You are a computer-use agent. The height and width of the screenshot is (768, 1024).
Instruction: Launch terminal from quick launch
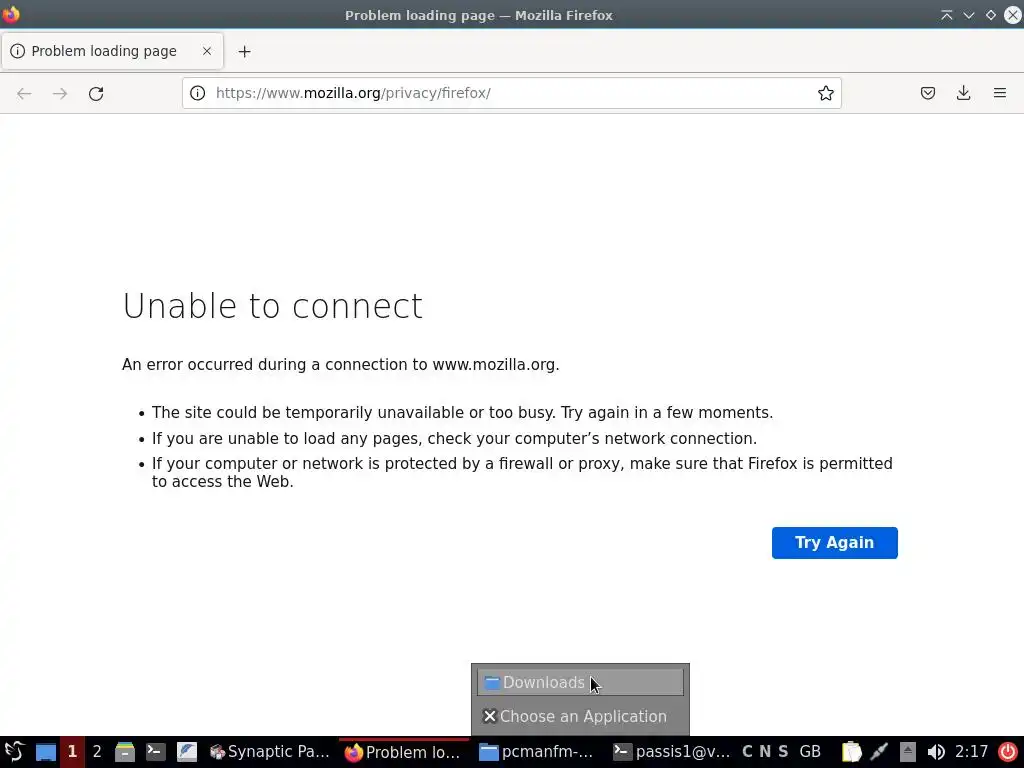click(x=155, y=752)
